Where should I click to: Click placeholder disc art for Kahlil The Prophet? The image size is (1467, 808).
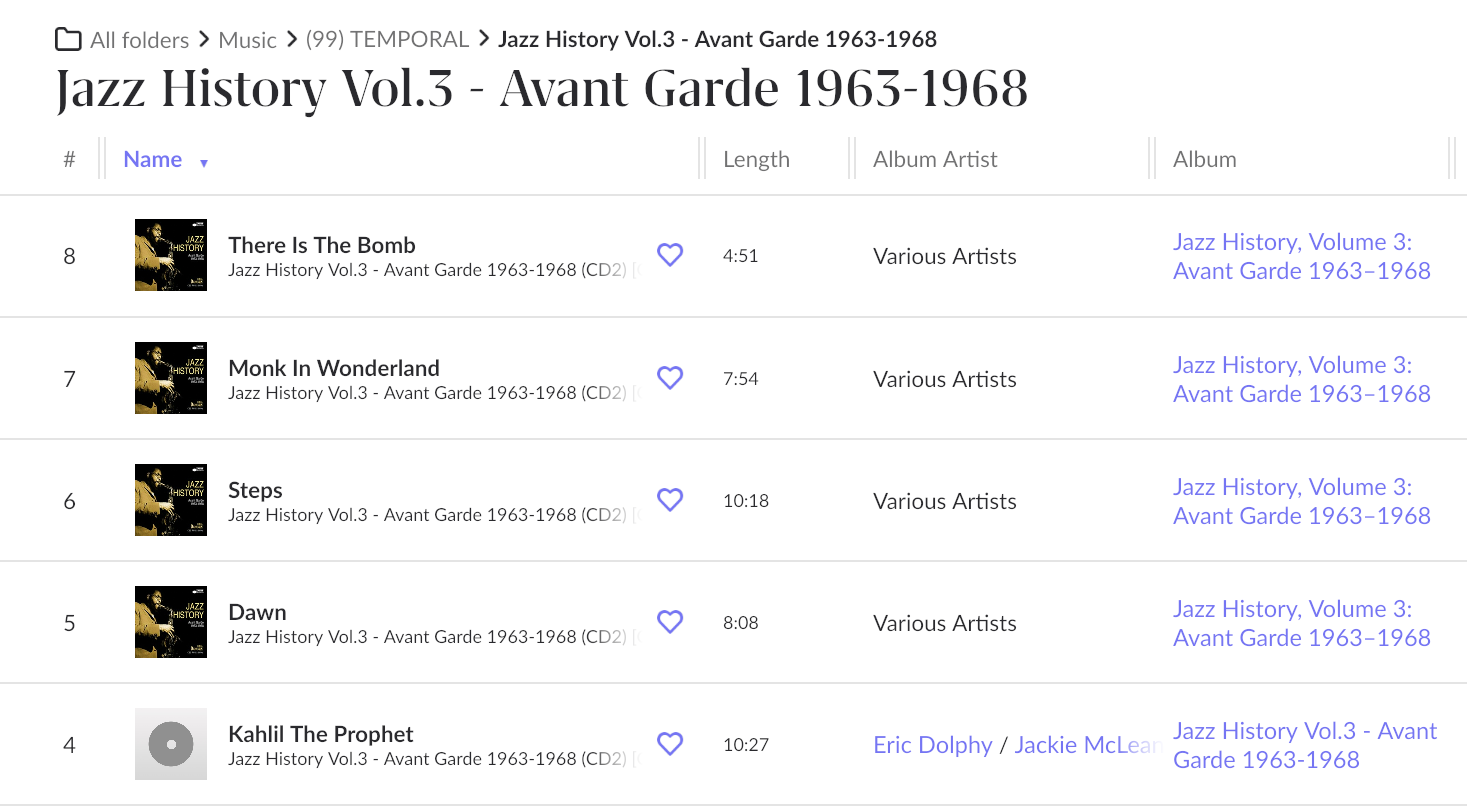pyautogui.click(x=171, y=744)
